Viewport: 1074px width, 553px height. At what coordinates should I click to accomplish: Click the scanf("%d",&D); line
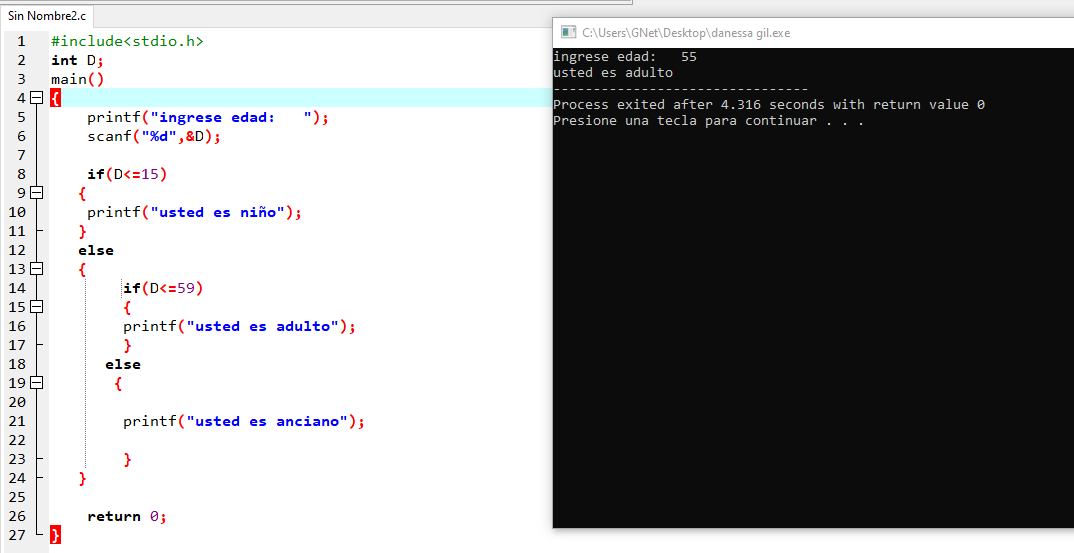tap(154, 136)
